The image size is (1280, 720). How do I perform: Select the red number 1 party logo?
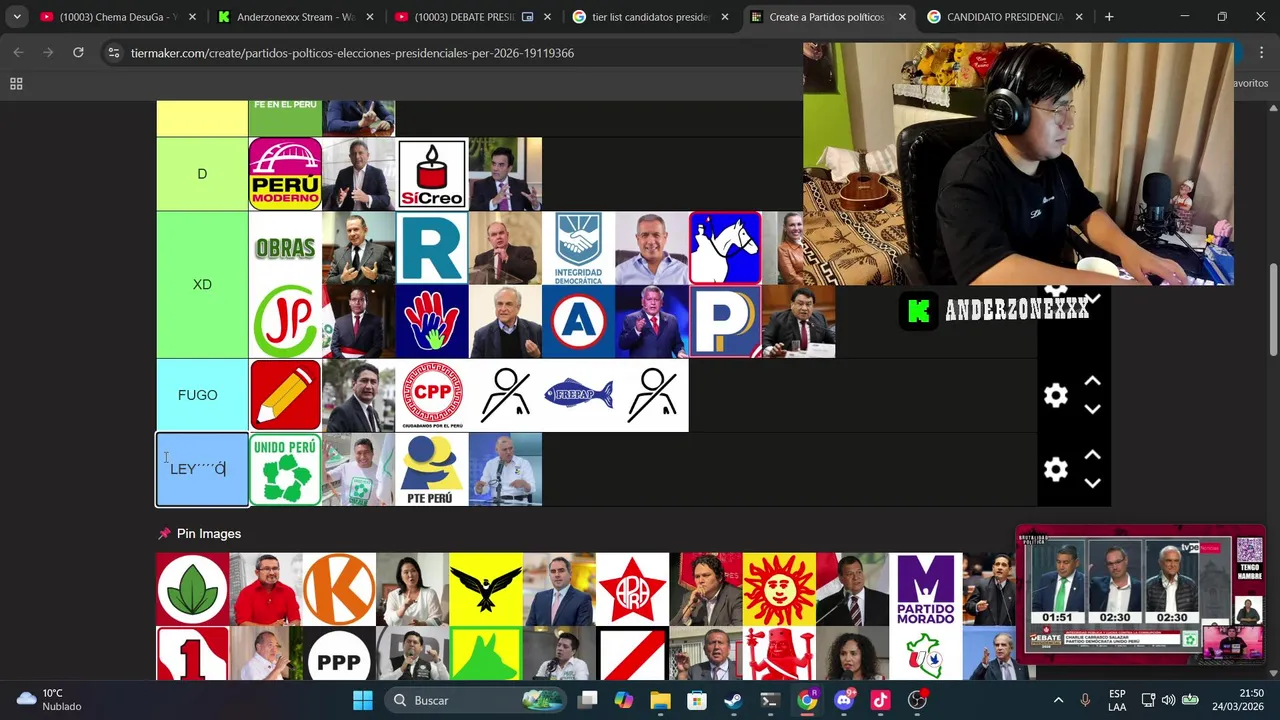pos(192,654)
